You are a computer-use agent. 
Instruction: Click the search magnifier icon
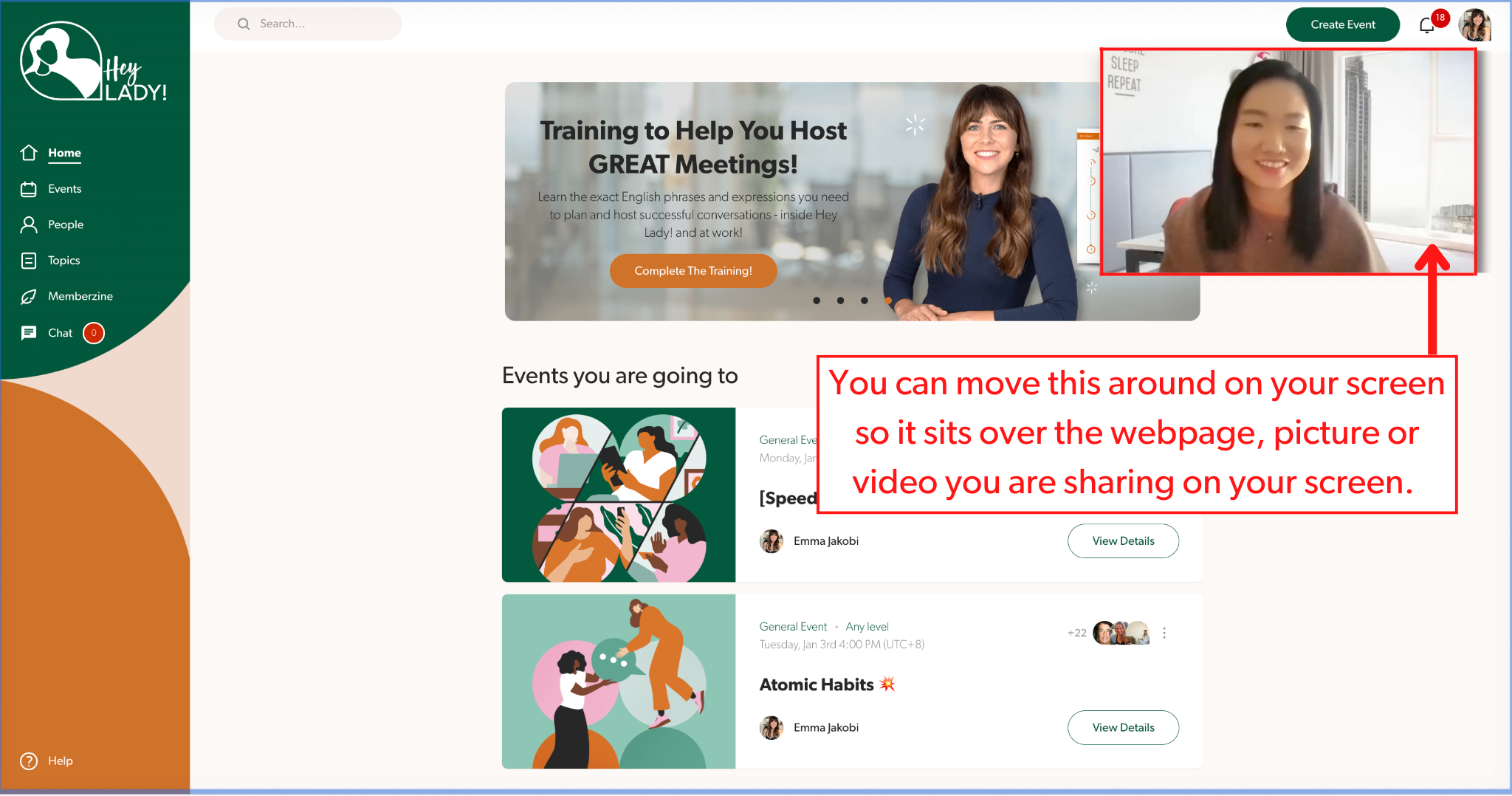(244, 24)
